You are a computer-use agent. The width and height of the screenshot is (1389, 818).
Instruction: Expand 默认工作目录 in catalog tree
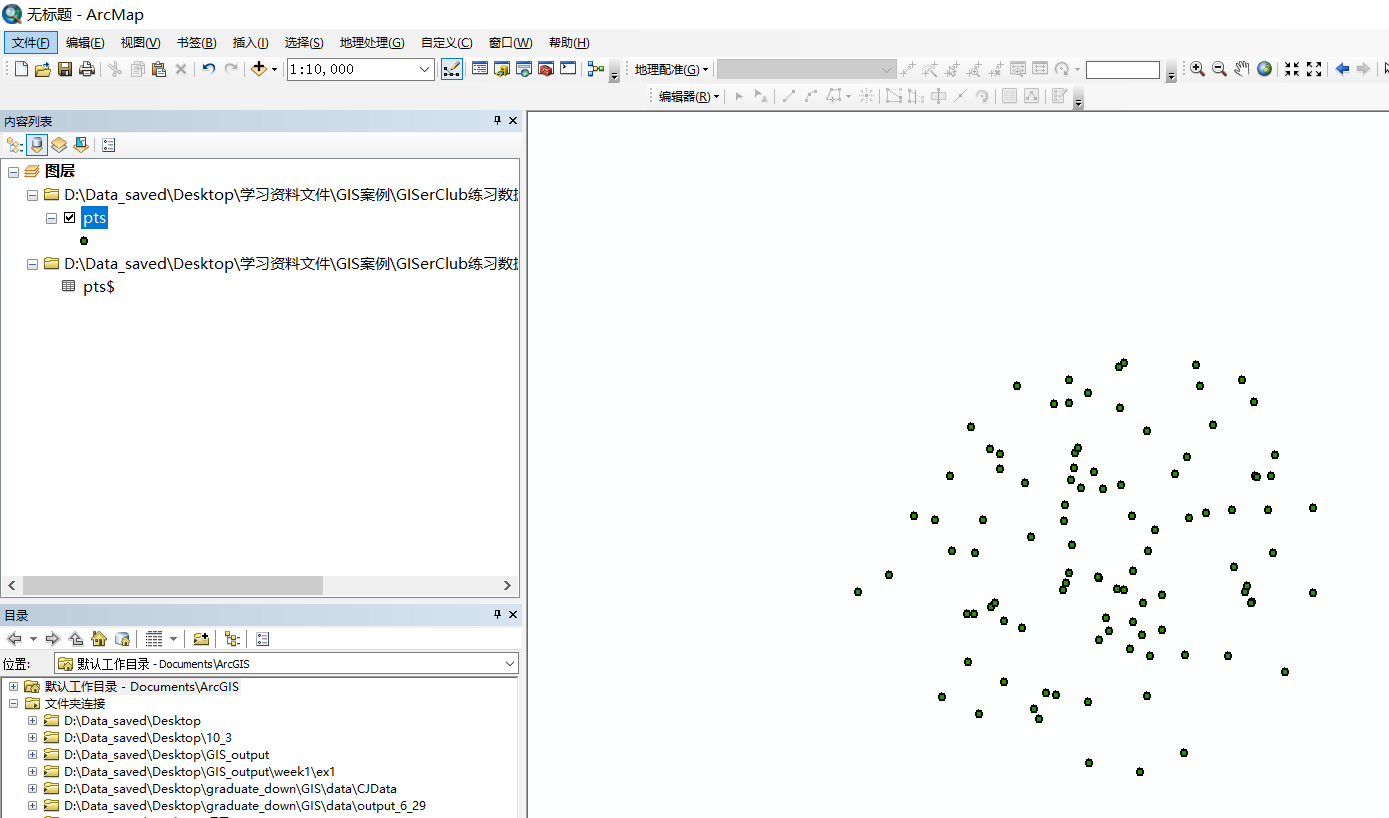tap(13, 687)
